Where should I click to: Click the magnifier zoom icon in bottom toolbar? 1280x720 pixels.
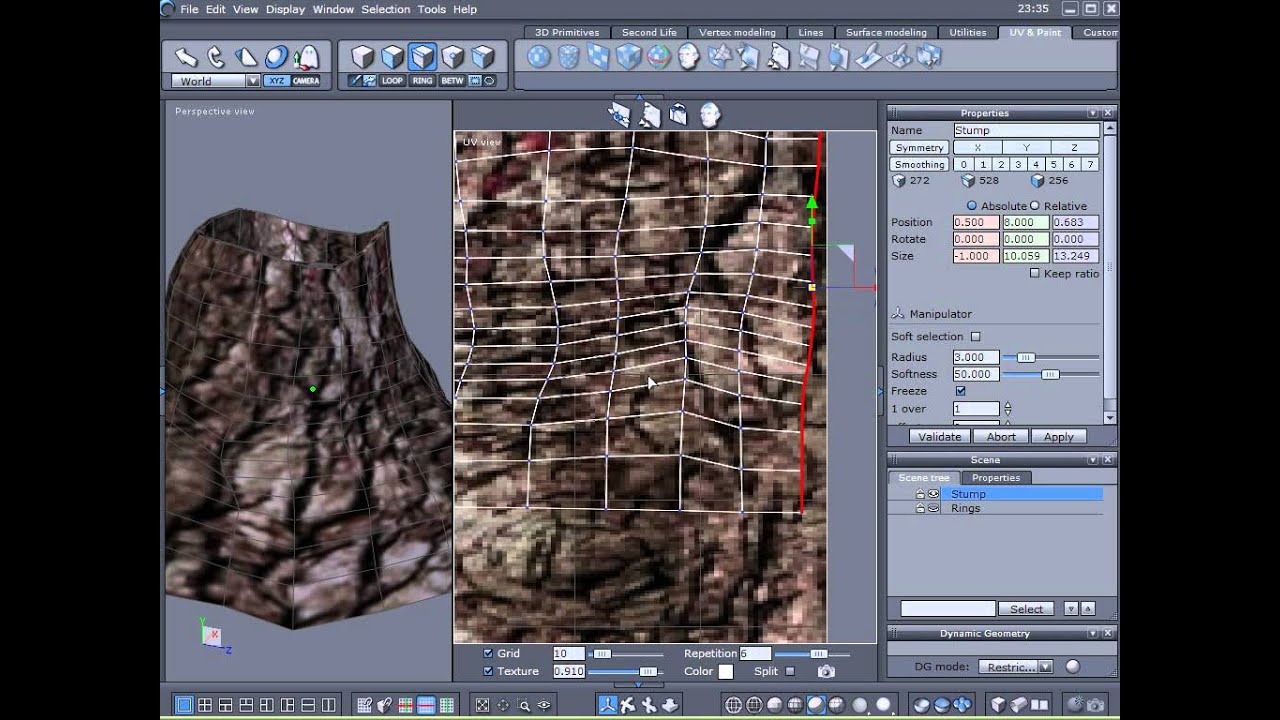tap(524, 705)
